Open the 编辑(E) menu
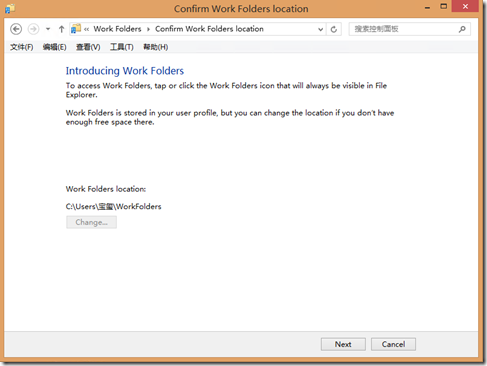 pyautogui.click(x=54, y=47)
